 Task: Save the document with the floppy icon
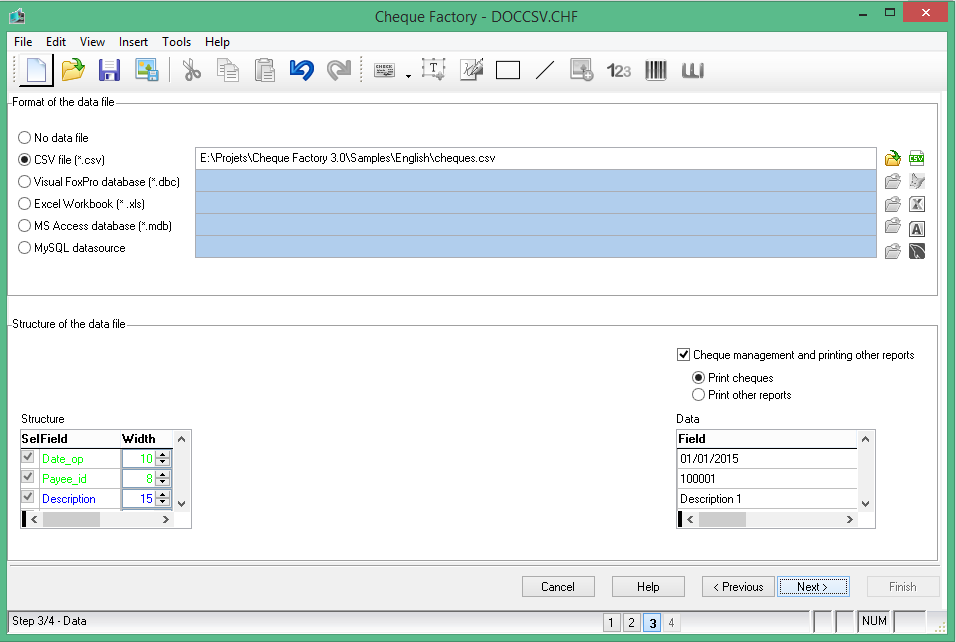(109, 70)
